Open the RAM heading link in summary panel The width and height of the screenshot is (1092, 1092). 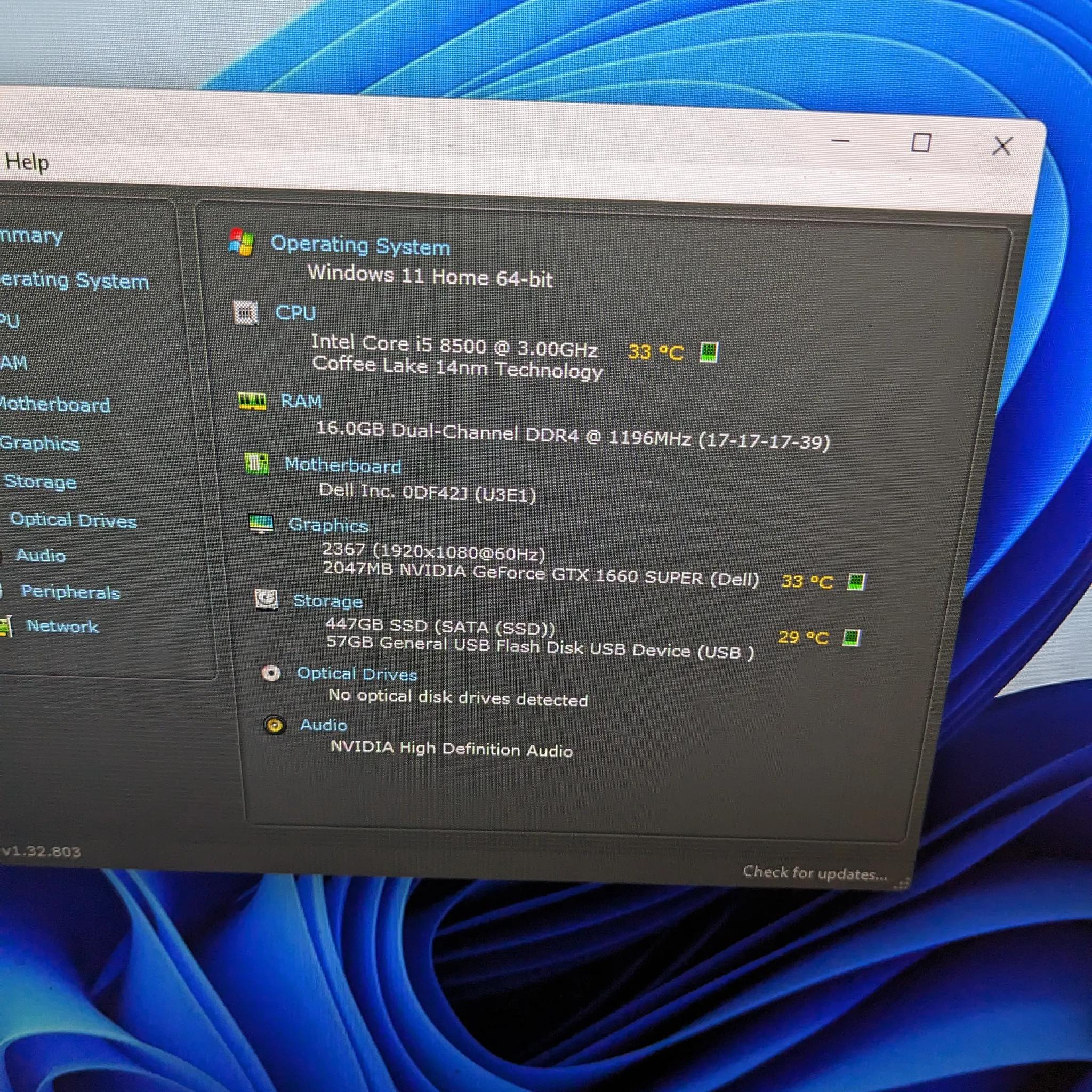point(301,401)
